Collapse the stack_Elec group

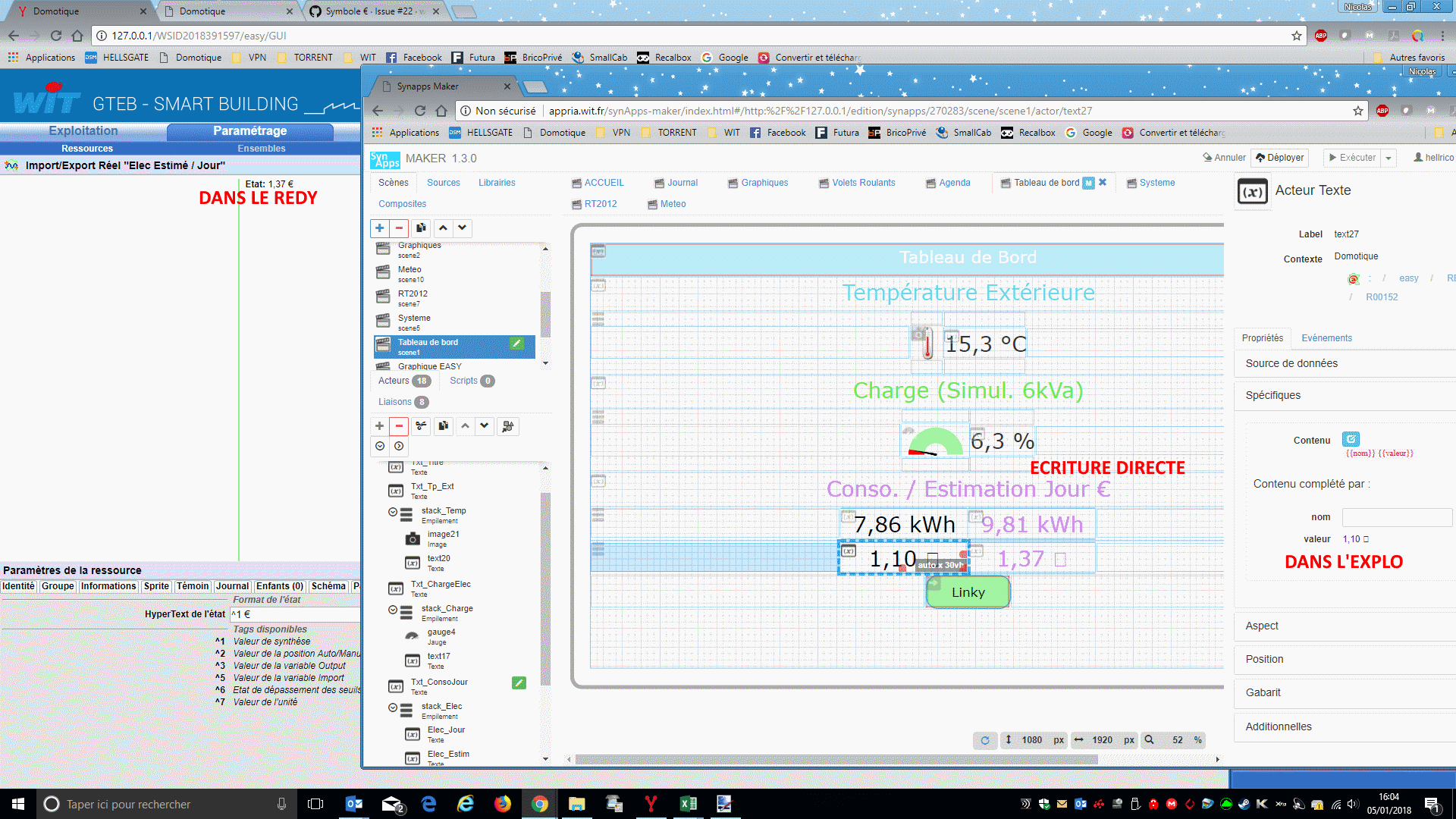coord(393,708)
